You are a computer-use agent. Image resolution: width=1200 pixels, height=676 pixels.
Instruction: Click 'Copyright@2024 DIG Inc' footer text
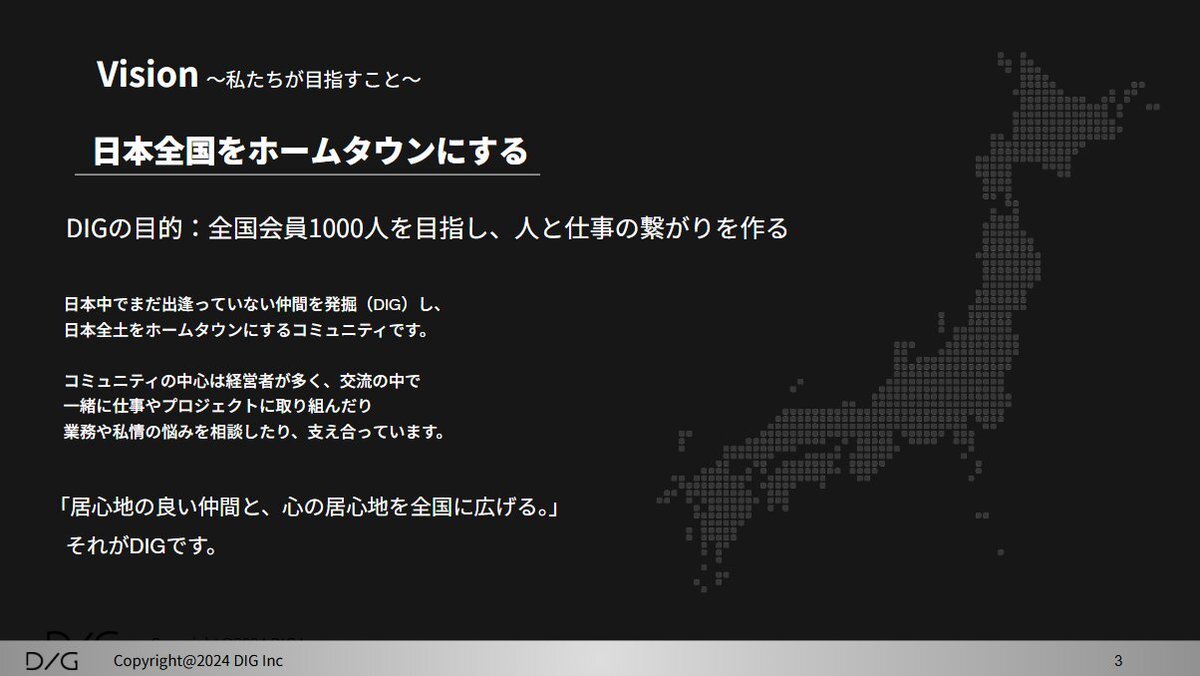point(198,661)
